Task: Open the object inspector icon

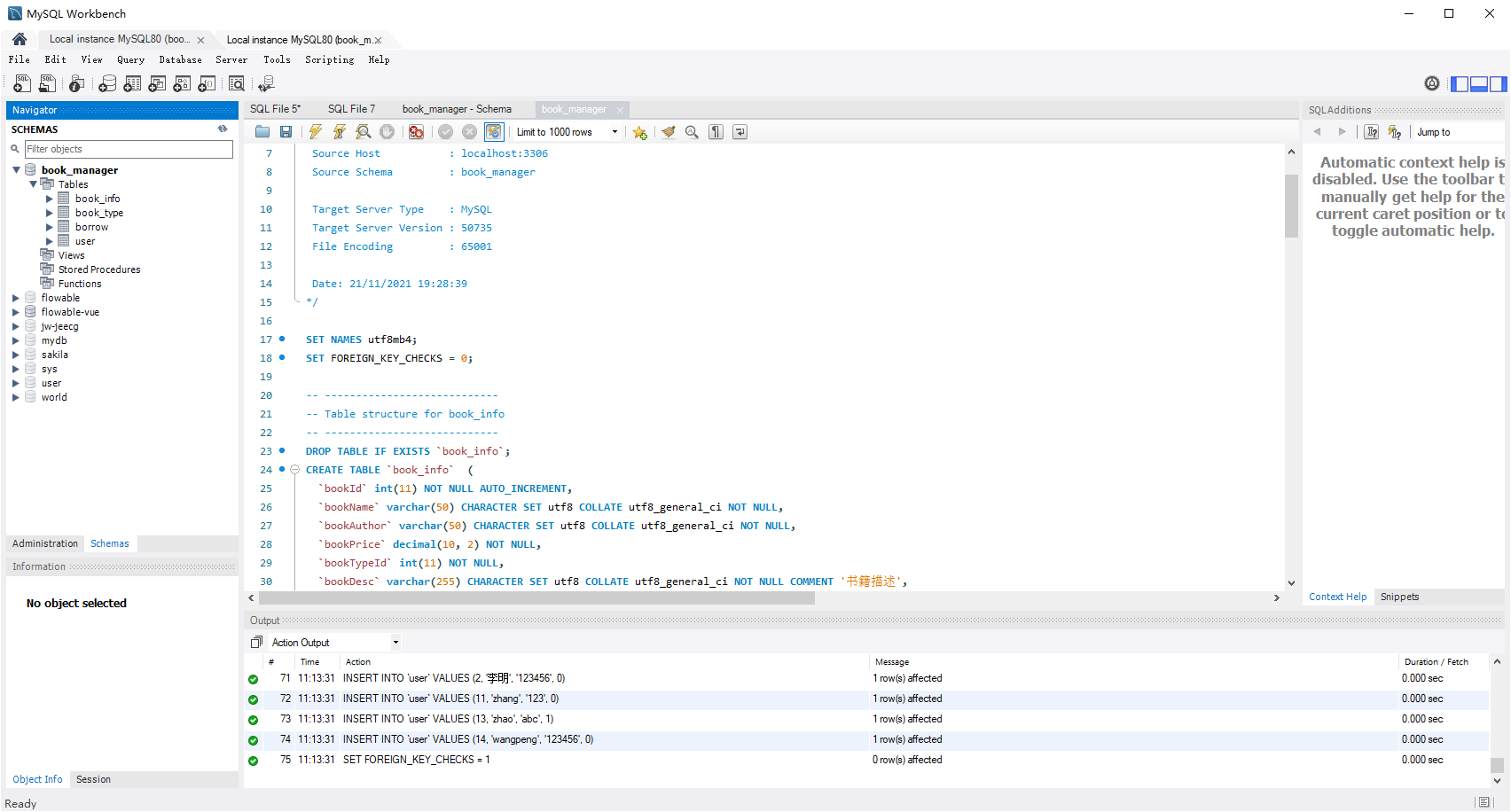Action: click(x=77, y=83)
